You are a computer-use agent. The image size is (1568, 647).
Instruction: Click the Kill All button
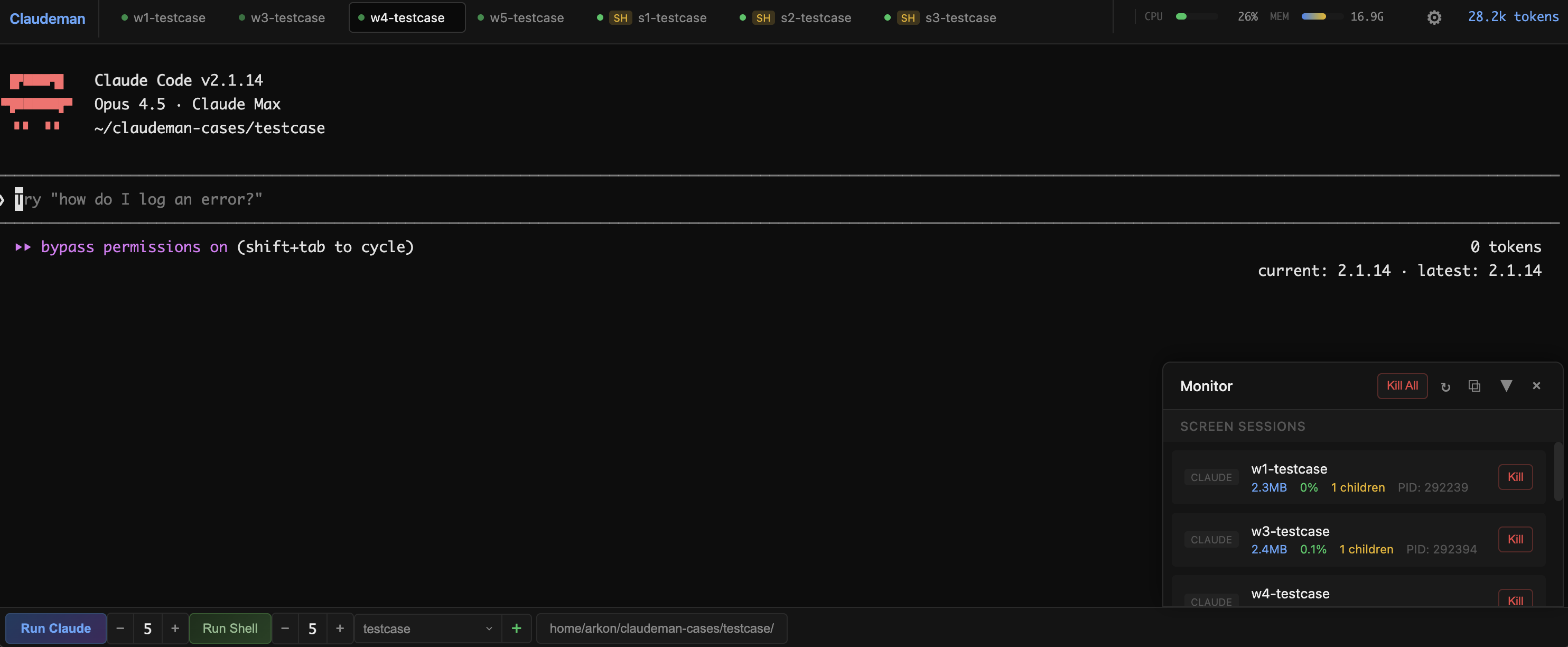point(1402,386)
